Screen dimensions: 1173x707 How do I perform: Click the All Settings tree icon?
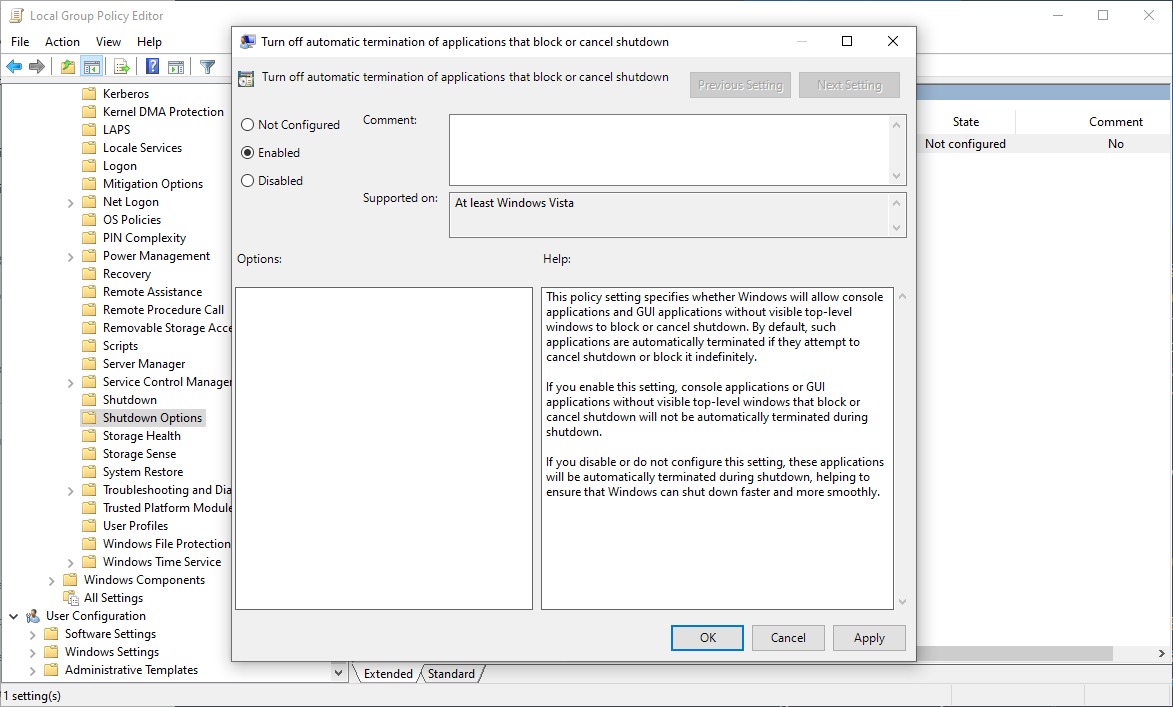pyautogui.click(x=70, y=598)
